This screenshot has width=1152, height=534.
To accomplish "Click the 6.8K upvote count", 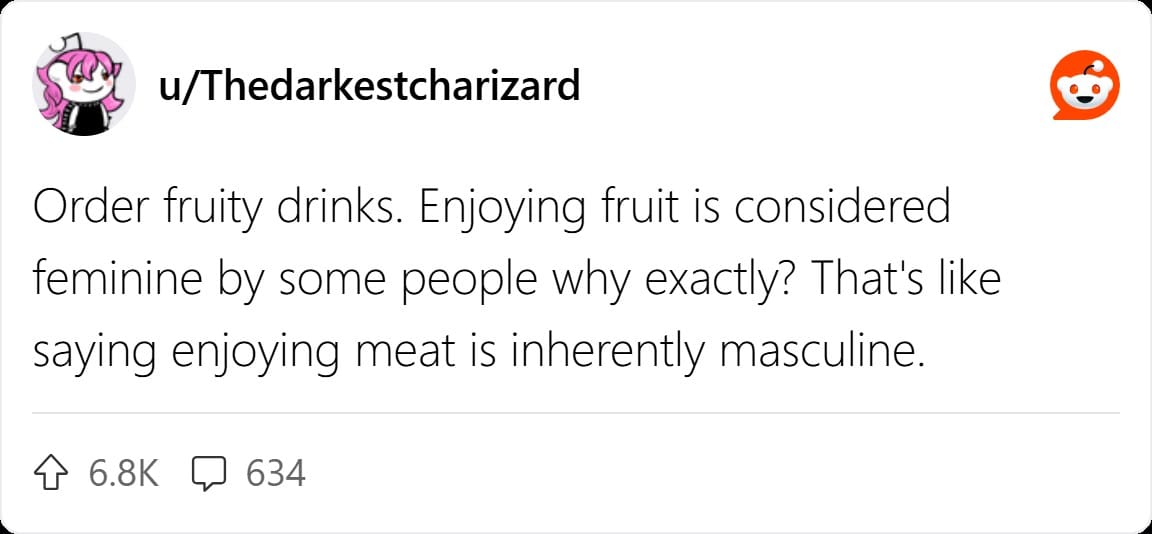I will (x=123, y=473).
